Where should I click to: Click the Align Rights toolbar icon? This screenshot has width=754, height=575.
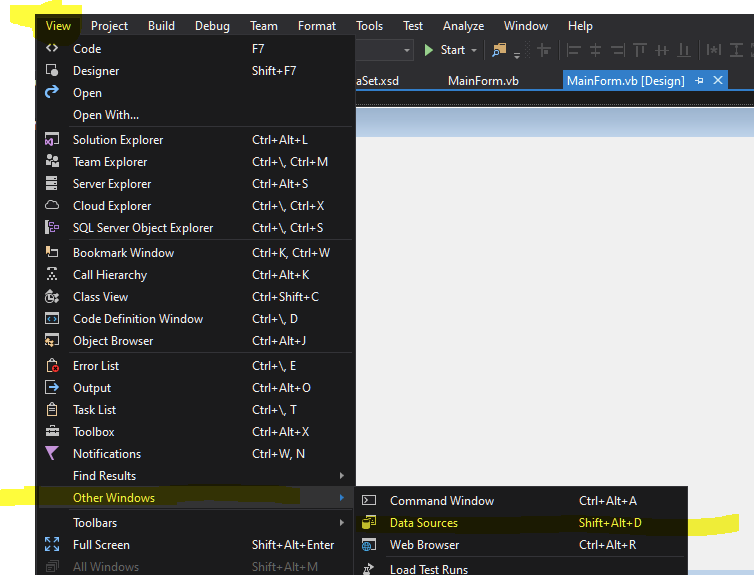coord(618,50)
